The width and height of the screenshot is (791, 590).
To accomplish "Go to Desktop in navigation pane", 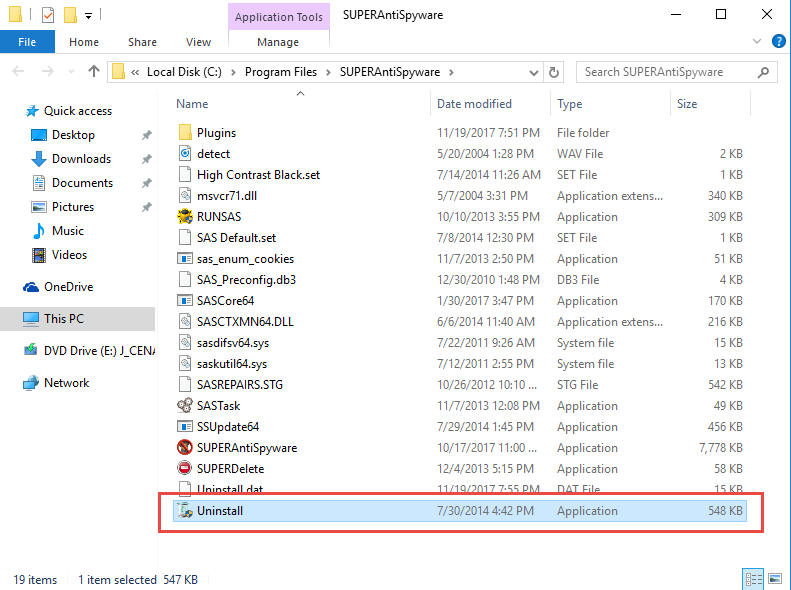I will (73, 135).
